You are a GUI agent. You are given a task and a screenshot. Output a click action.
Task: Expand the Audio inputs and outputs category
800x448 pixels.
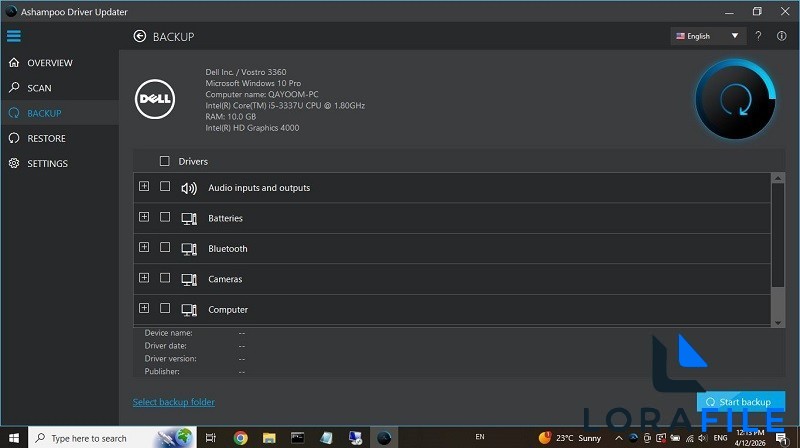point(144,186)
